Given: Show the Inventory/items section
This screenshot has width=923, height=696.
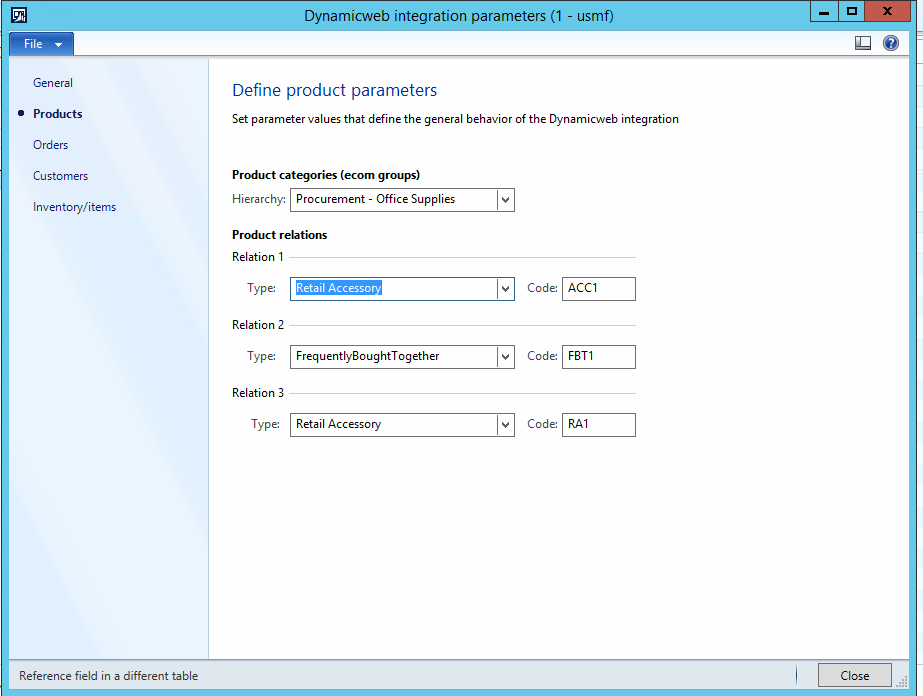Looking at the screenshot, I should [75, 207].
